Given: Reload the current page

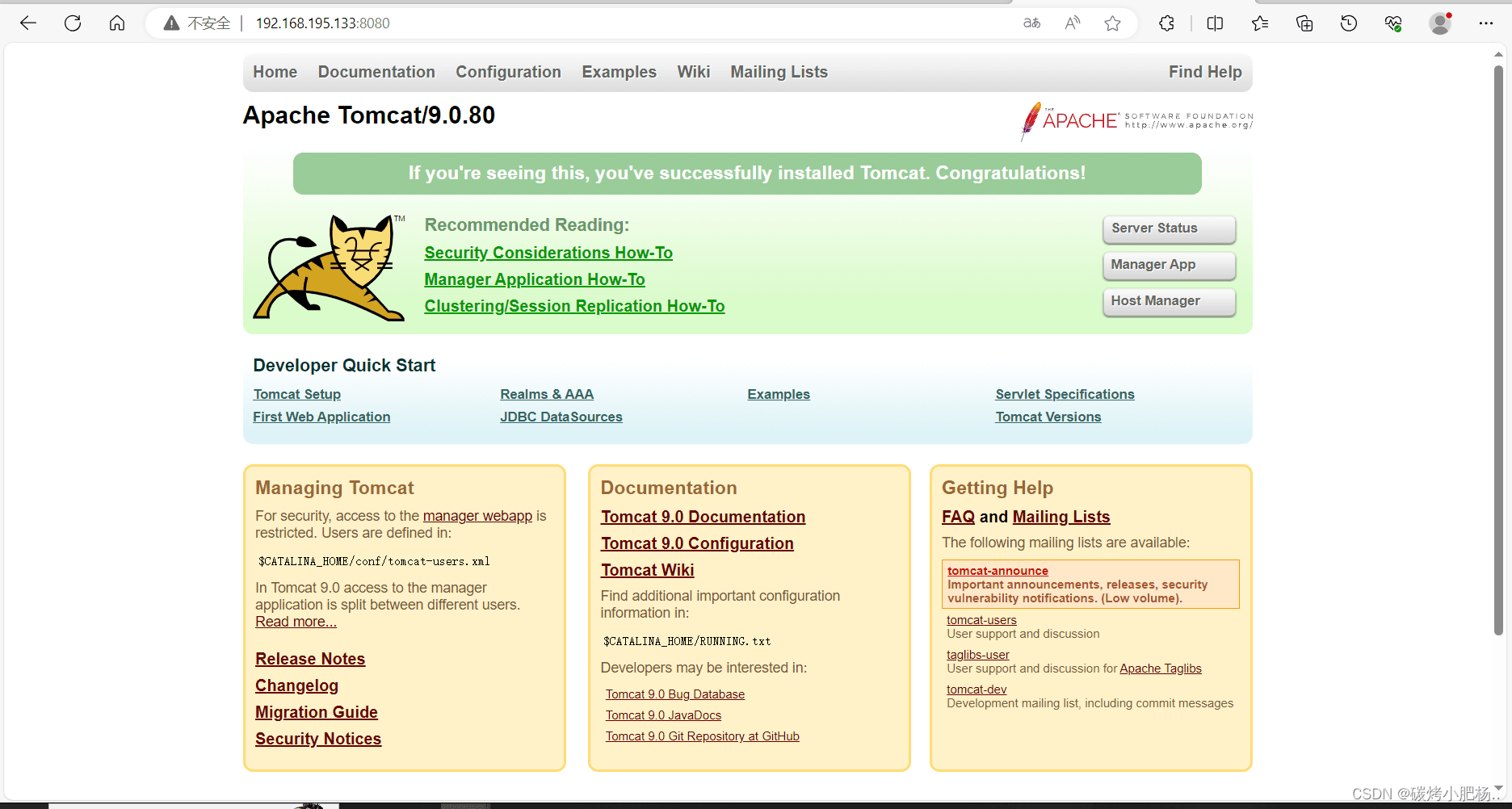Looking at the screenshot, I should pos(73,23).
